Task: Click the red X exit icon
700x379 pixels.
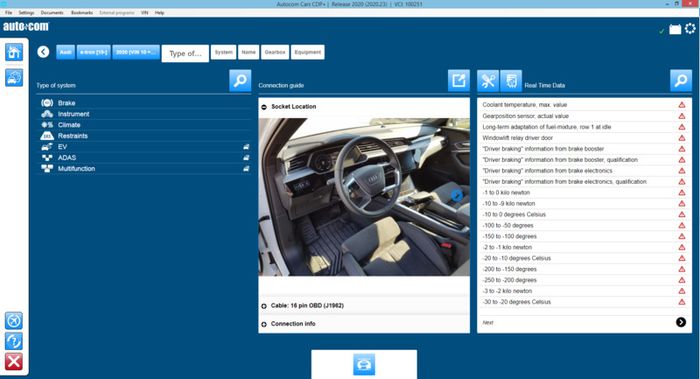Action: tap(14, 362)
